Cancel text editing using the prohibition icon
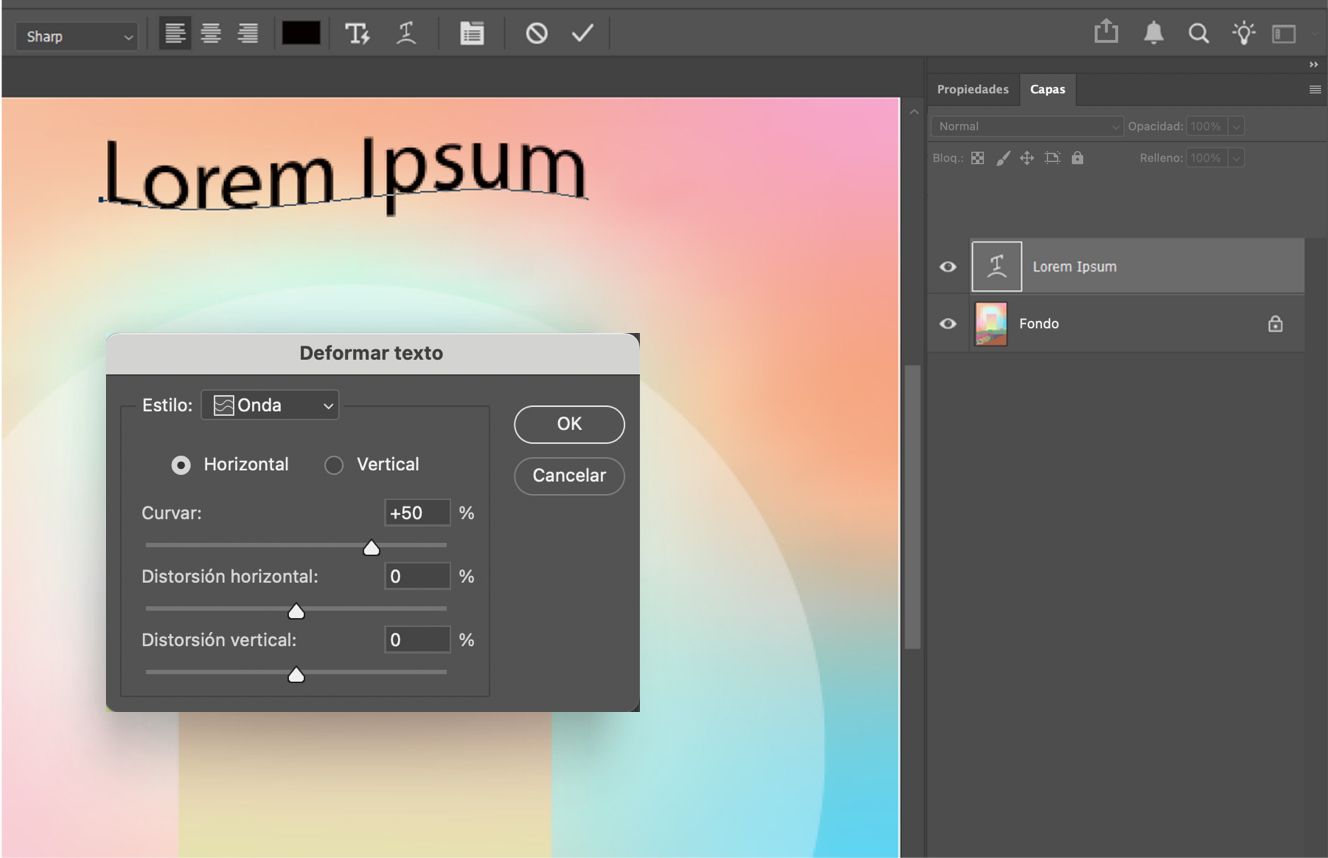Image resolution: width=1328 pixels, height=858 pixels. pyautogui.click(x=538, y=32)
